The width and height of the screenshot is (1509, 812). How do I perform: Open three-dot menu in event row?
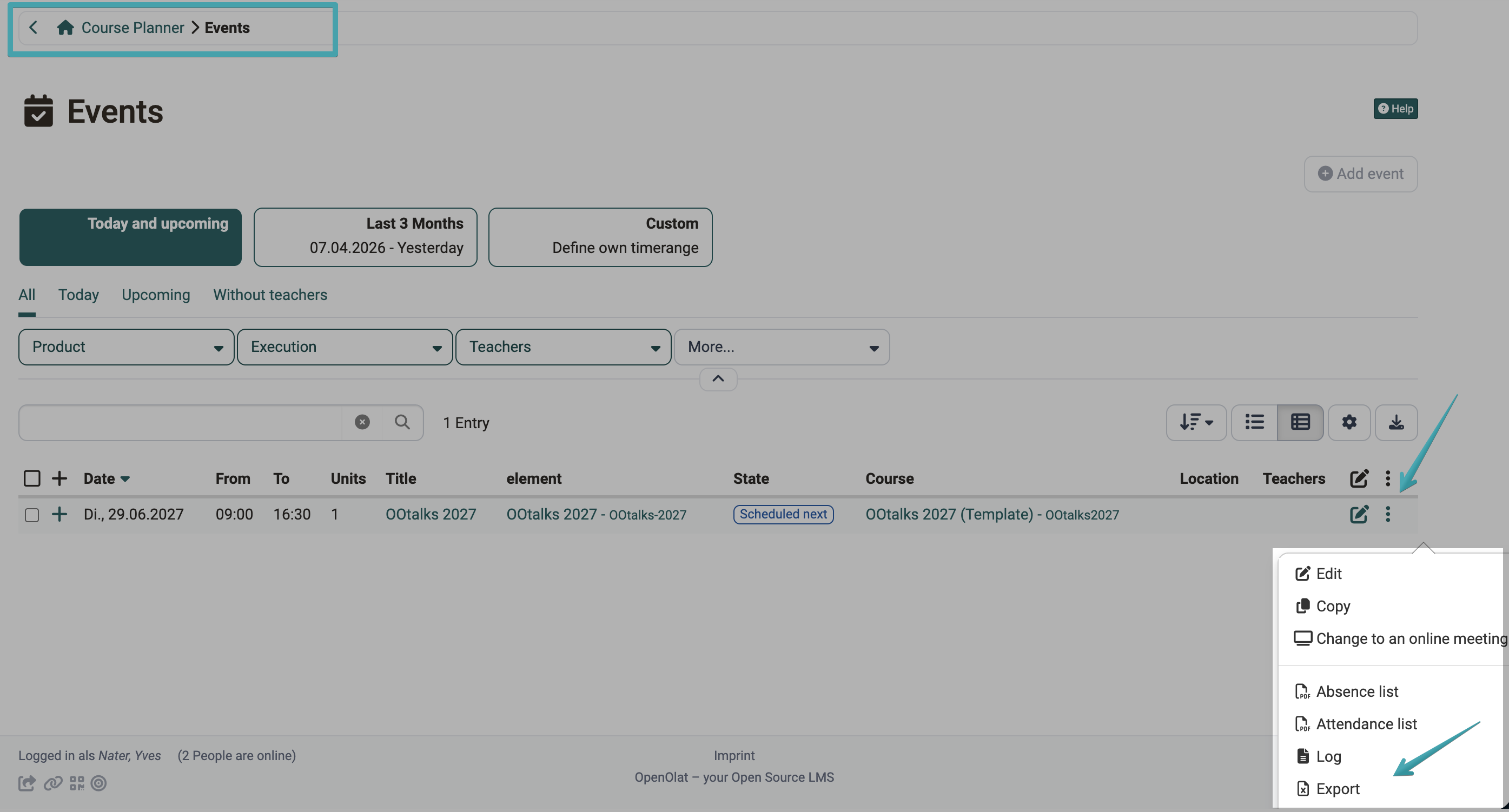coord(1388,514)
